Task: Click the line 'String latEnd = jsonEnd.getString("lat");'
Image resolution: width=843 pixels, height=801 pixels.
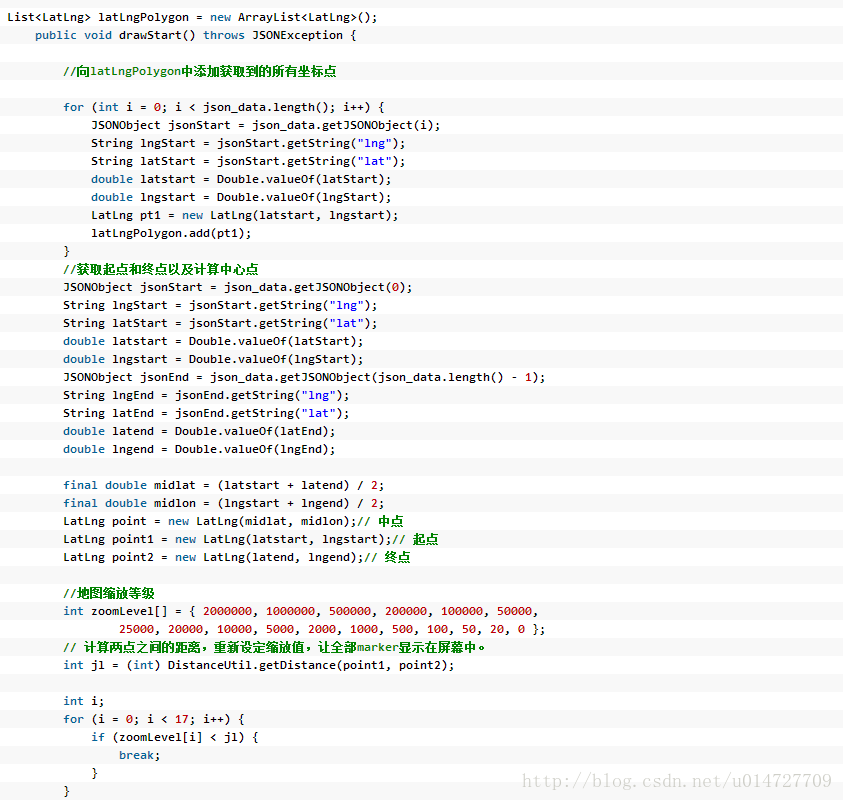Action: click(206, 413)
